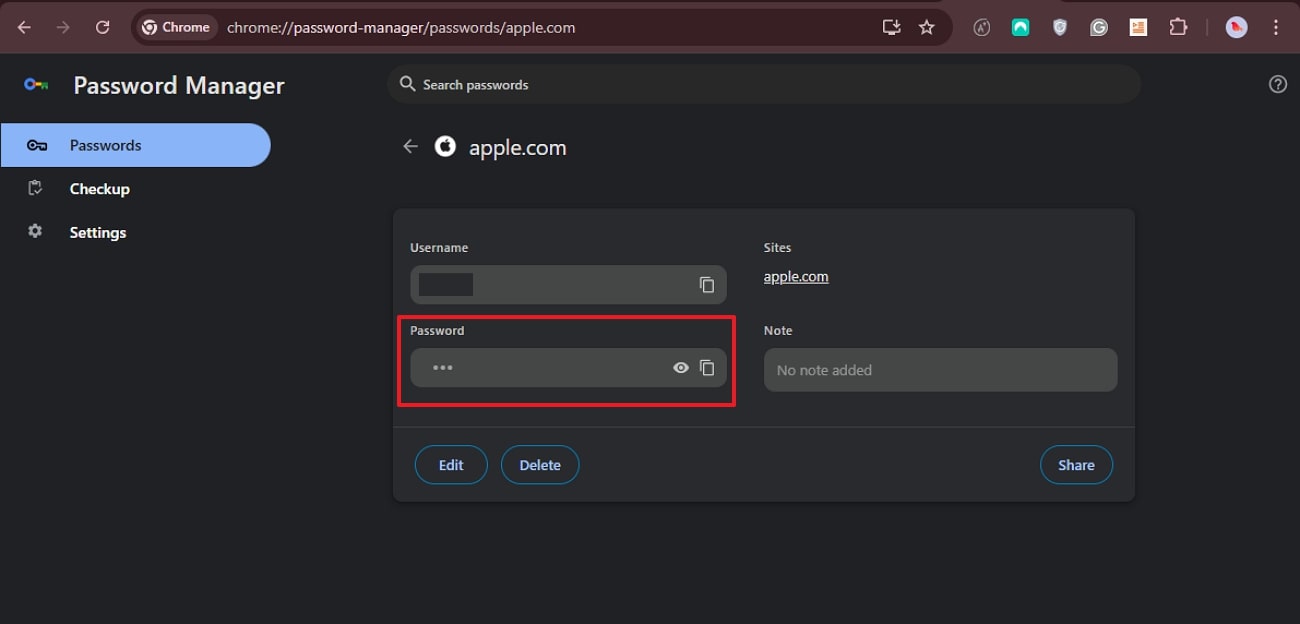Open the Chrome three-dot menu
The image size is (1300, 624).
click(x=1276, y=27)
